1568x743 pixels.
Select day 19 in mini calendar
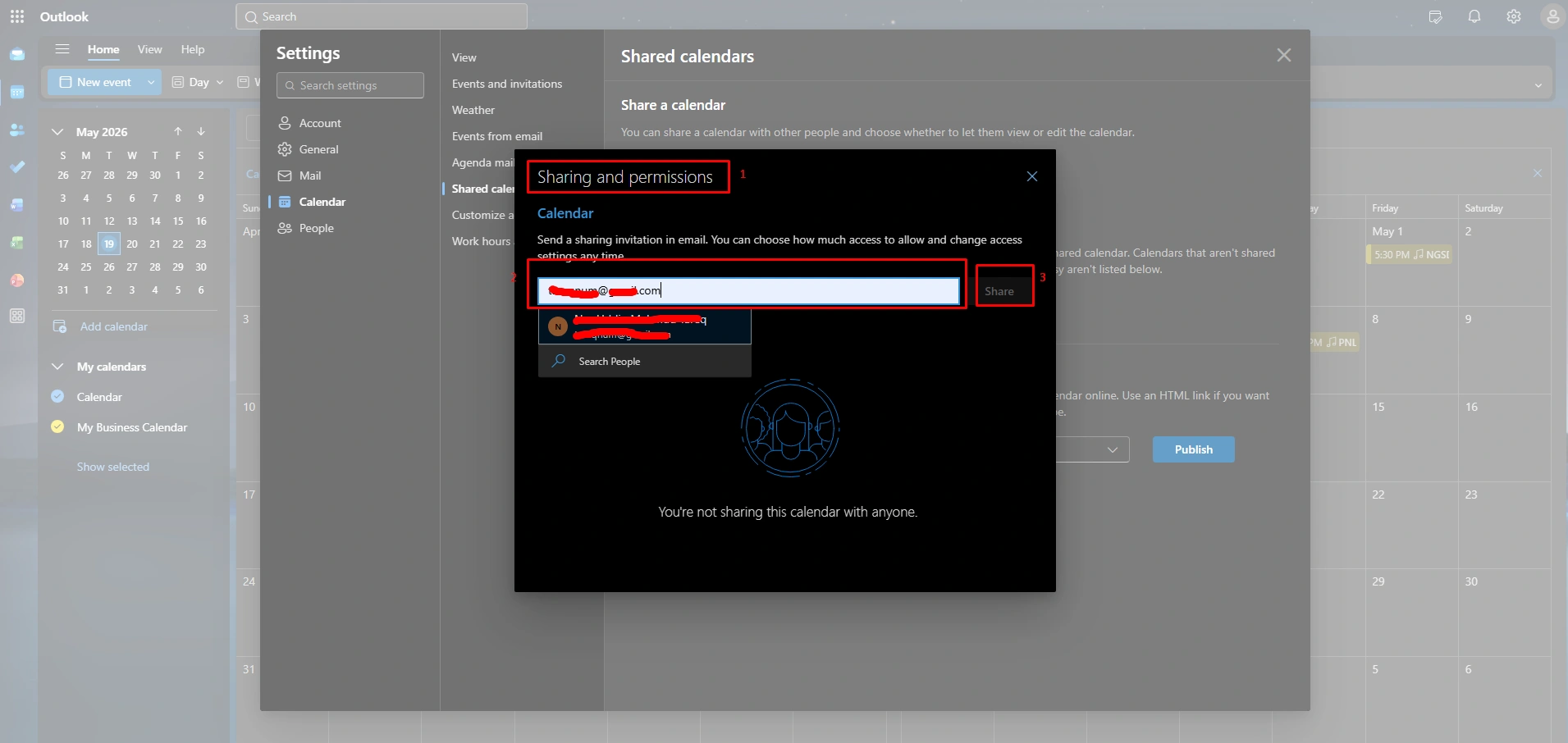point(109,244)
